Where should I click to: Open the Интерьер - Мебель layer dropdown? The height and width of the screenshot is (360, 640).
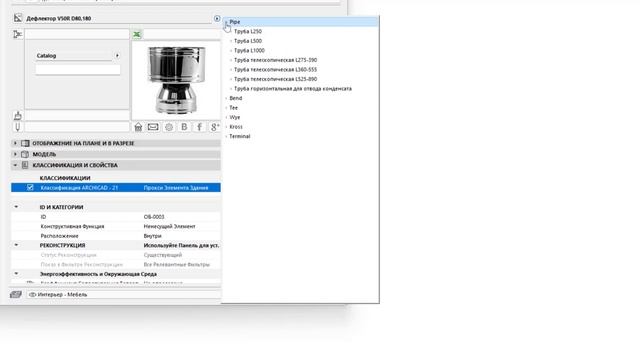pos(124,294)
